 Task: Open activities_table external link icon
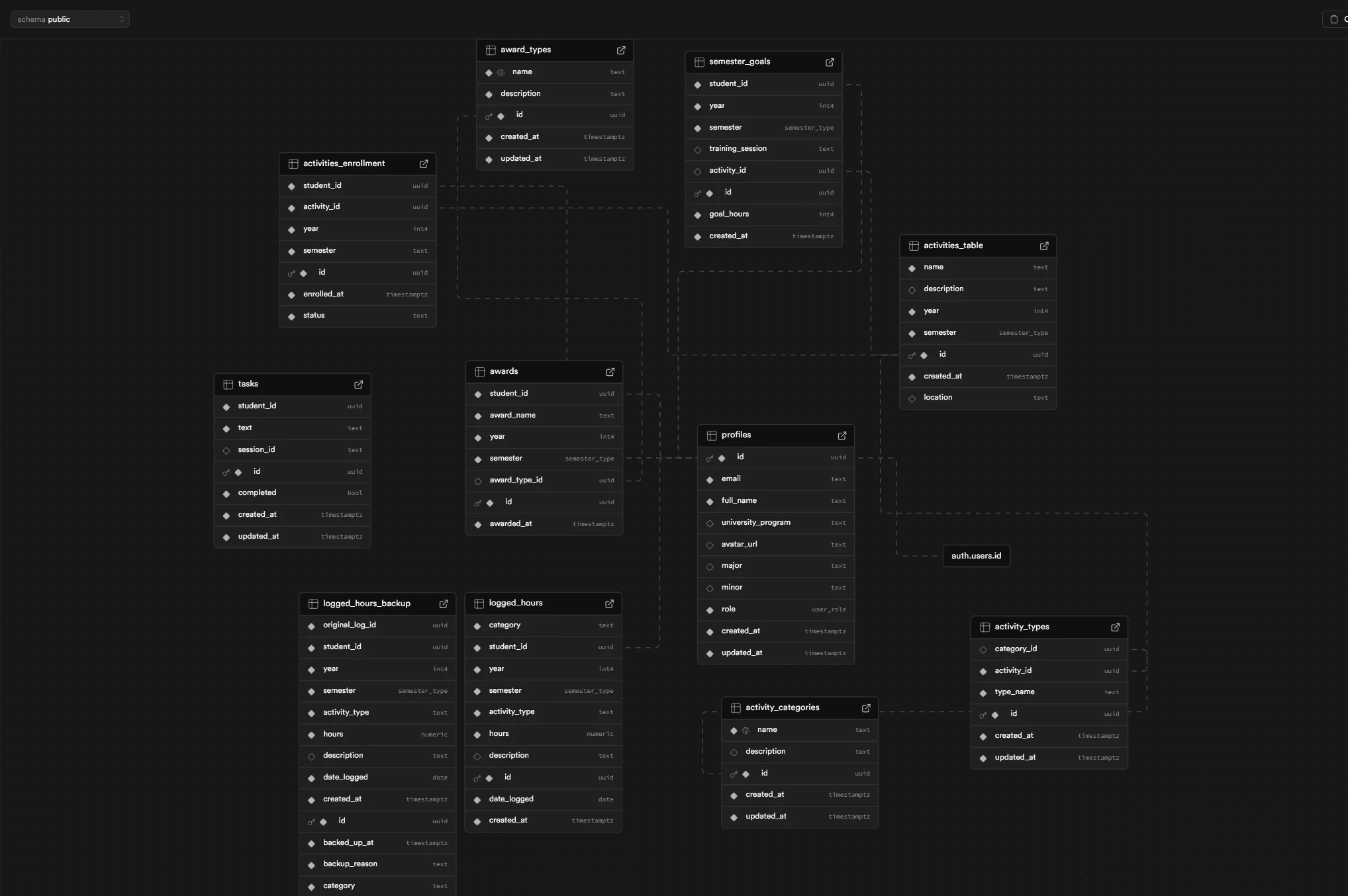(x=1044, y=246)
